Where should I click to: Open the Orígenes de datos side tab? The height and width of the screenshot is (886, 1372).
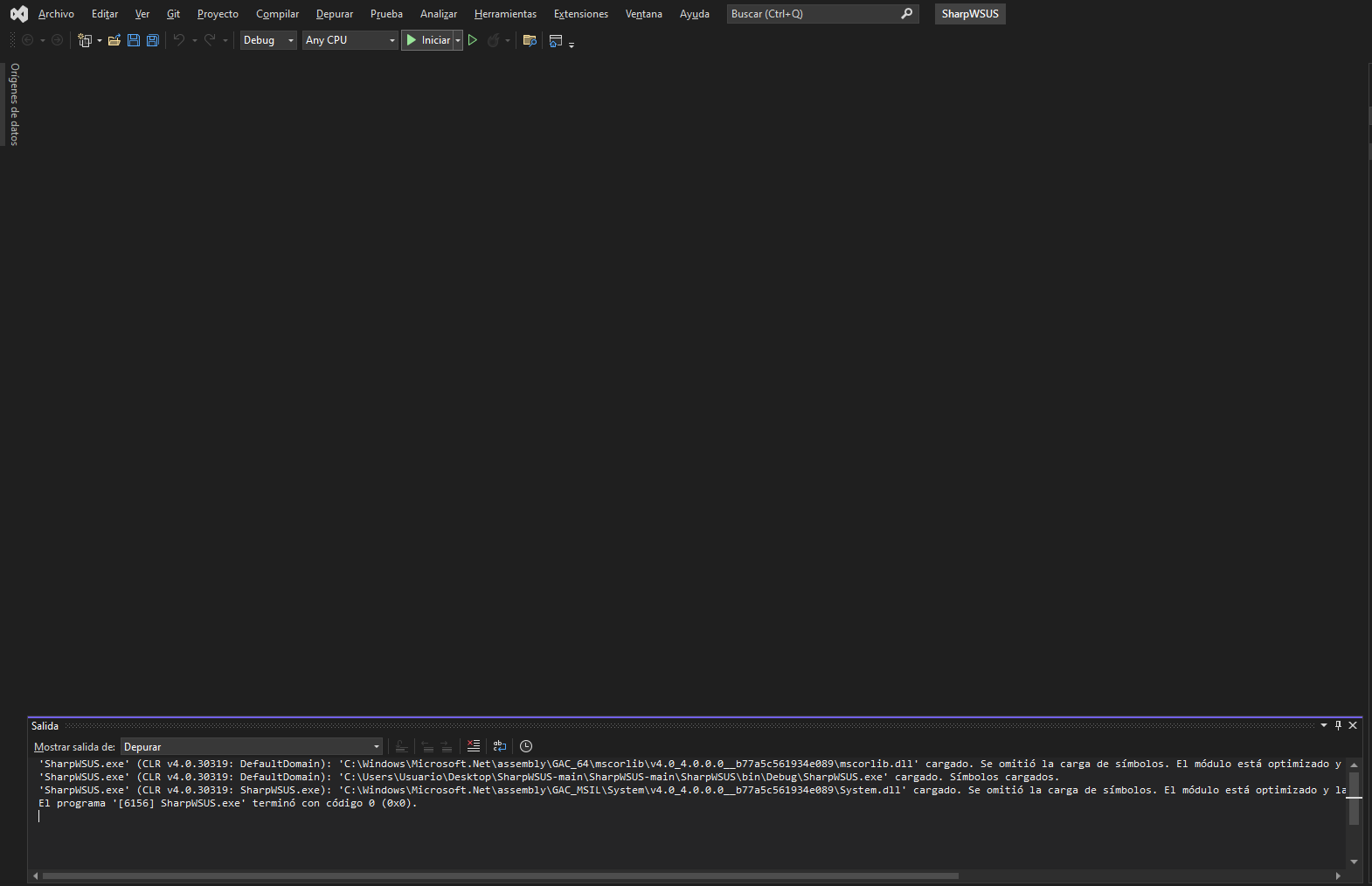[x=14, y=104]
